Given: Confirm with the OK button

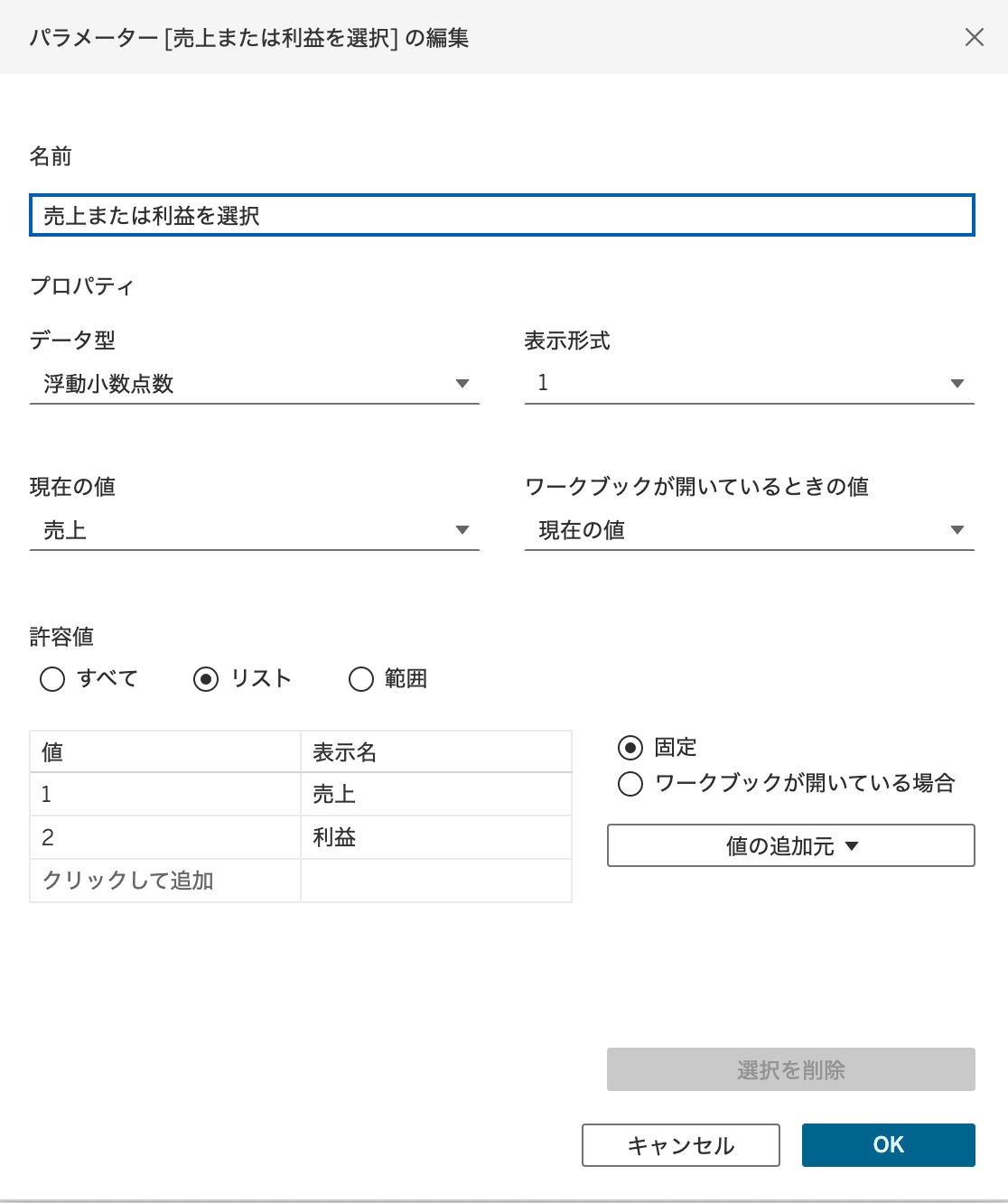Looking at the screenshot, I should 889,1145.
